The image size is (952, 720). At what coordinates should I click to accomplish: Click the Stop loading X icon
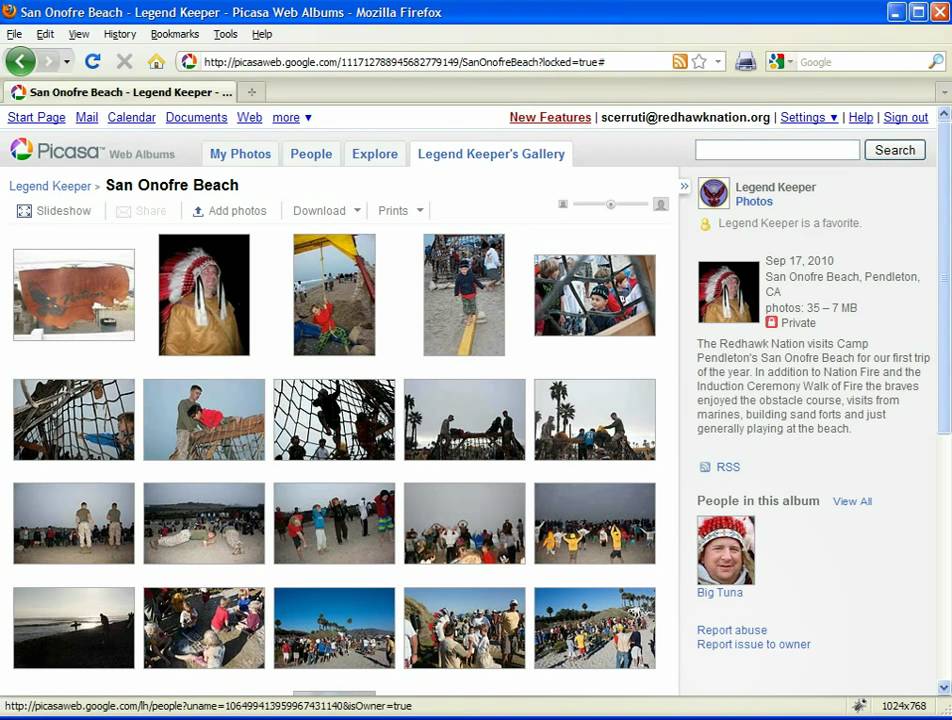pyautogui.click(x=124, y=61)
